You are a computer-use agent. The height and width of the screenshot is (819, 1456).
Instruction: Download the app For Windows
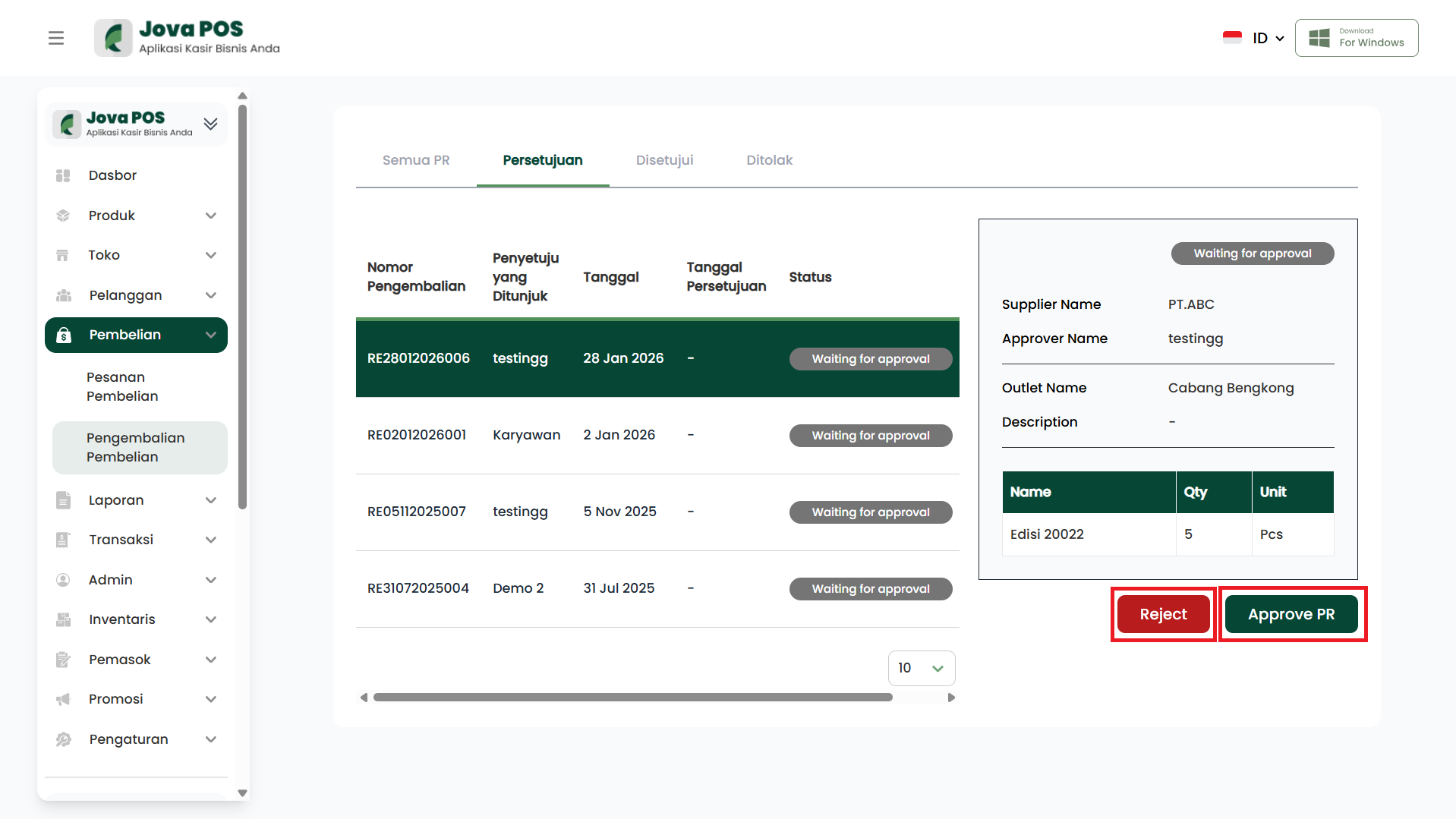pyautogui.click(x=1356, y=38)
